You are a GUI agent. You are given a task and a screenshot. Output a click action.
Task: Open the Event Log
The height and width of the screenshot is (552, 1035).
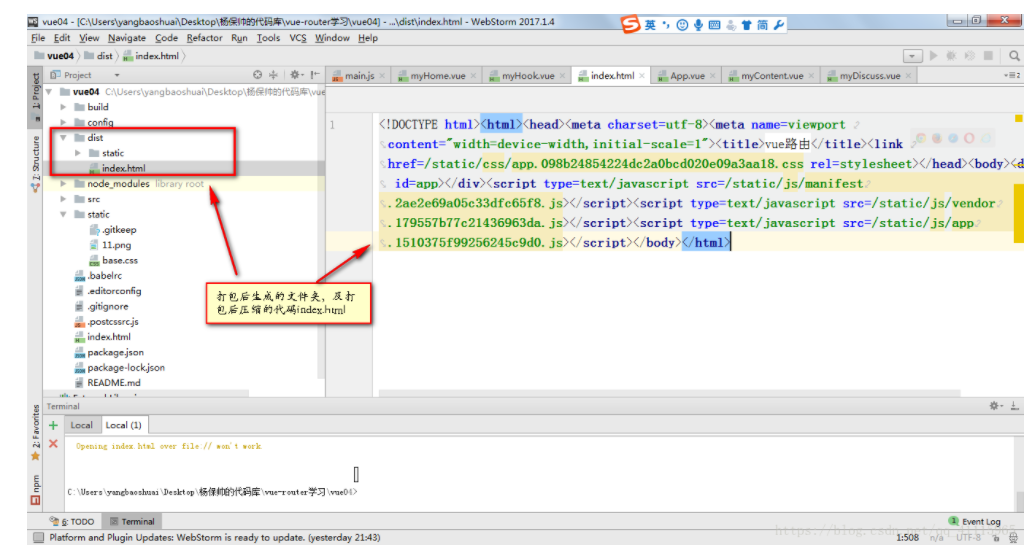pyautogui.click(x=975, y=522)
